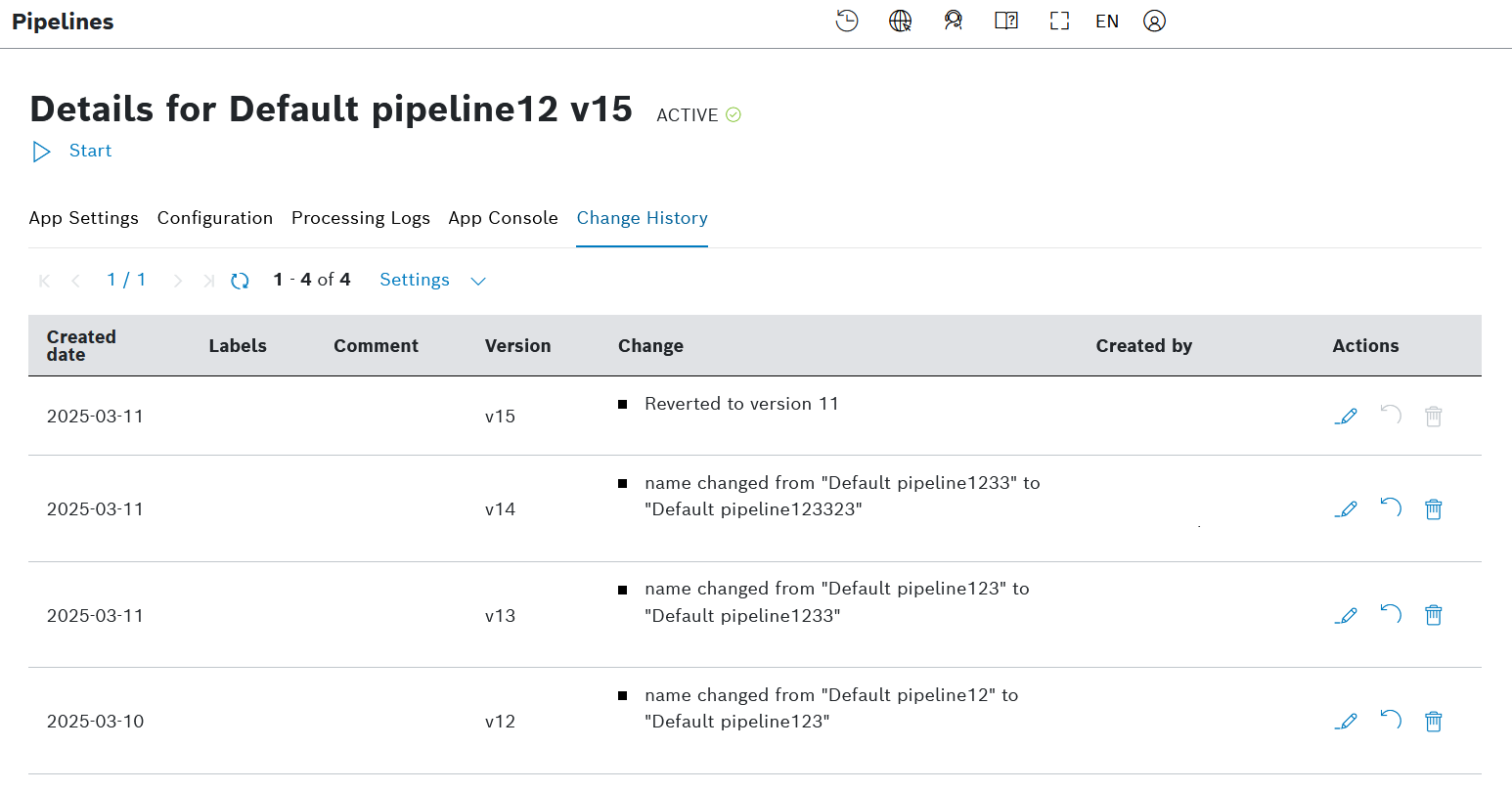1512x792 pixels.
Task: Click the refresh table icon
Action: click(x=240, y=281)
